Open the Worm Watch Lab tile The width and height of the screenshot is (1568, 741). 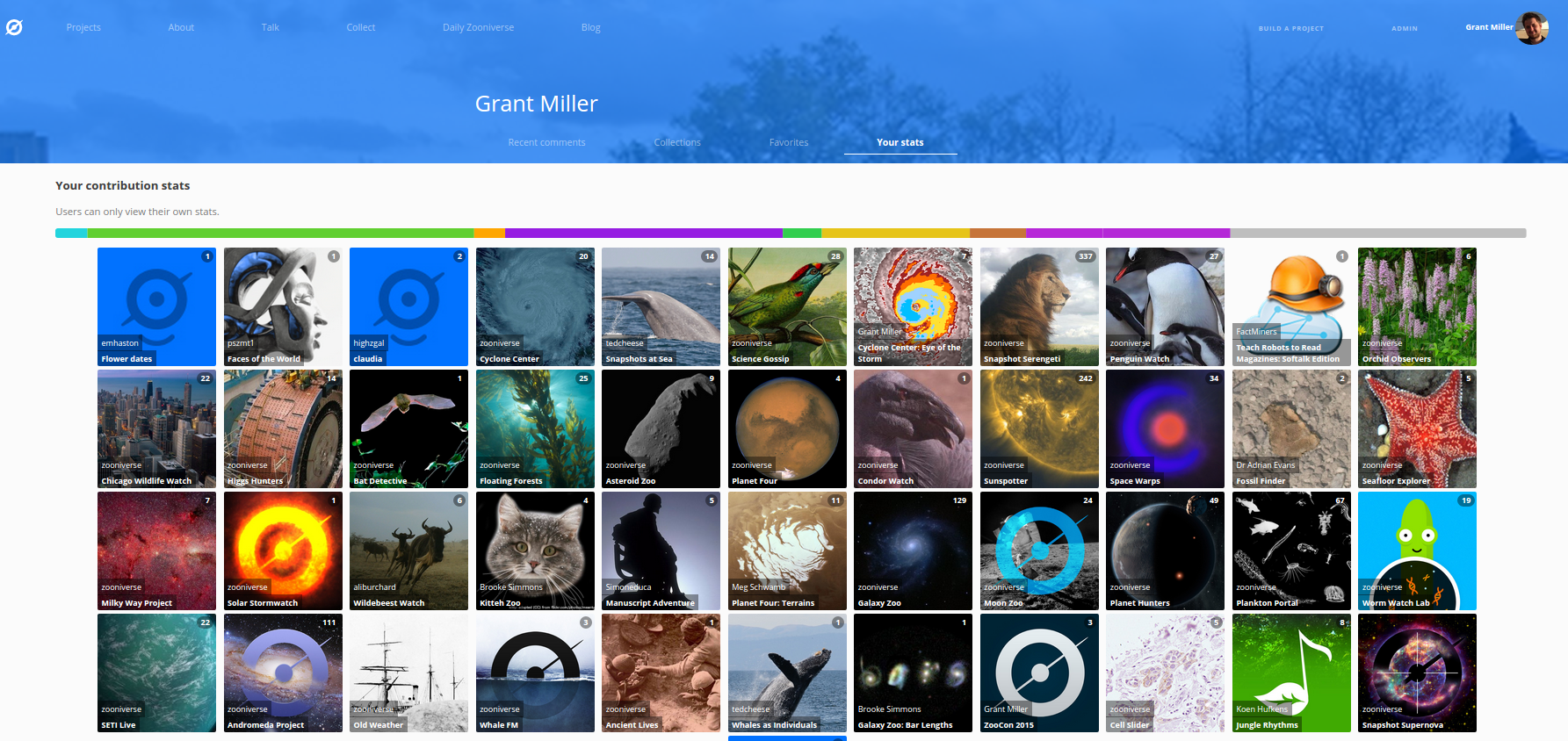[1416, 550]
